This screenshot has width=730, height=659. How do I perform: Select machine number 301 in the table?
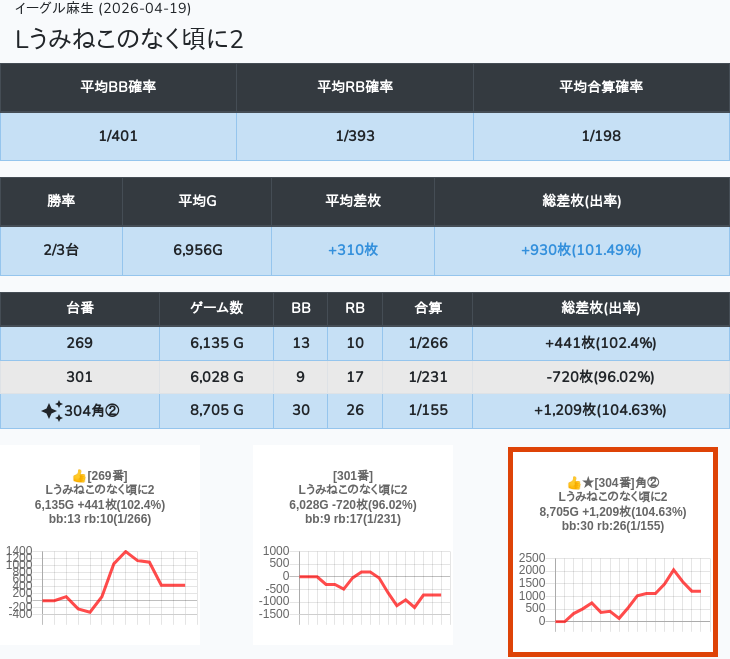[80, 377]
